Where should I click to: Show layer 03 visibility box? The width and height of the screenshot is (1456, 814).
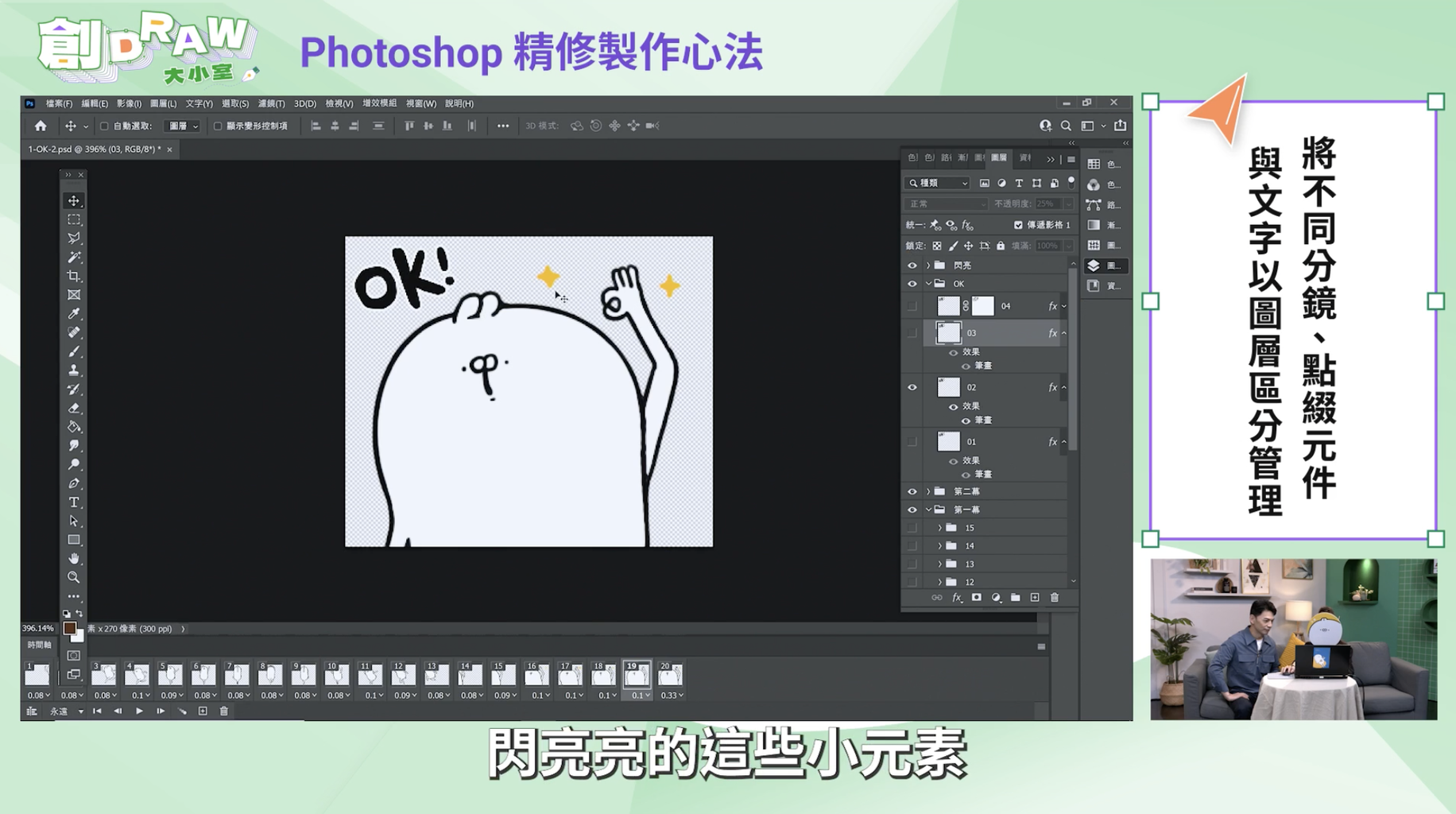click(x=912, y=333)
